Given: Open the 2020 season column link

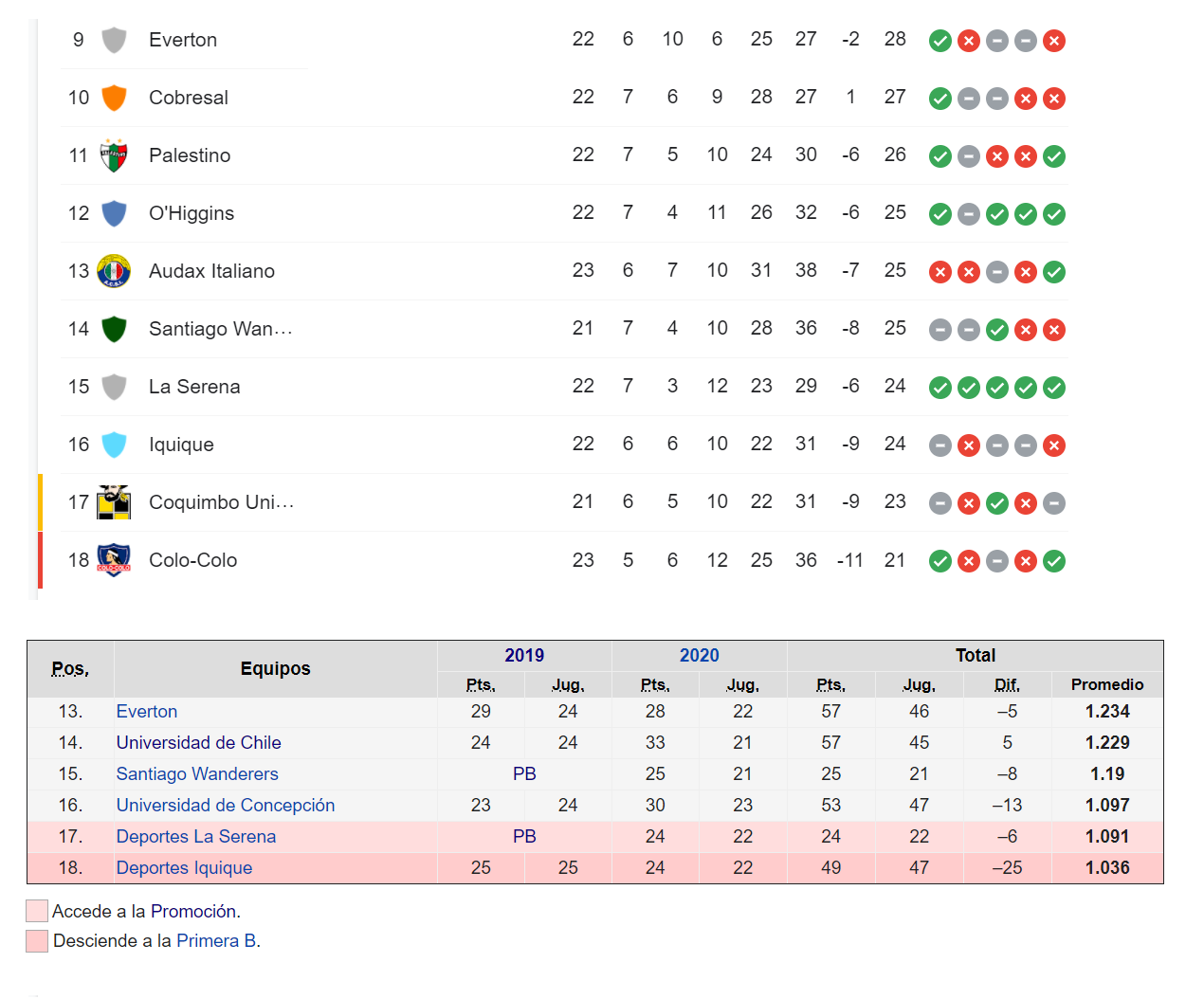Looking at the screenshot, I should [699, 655].
